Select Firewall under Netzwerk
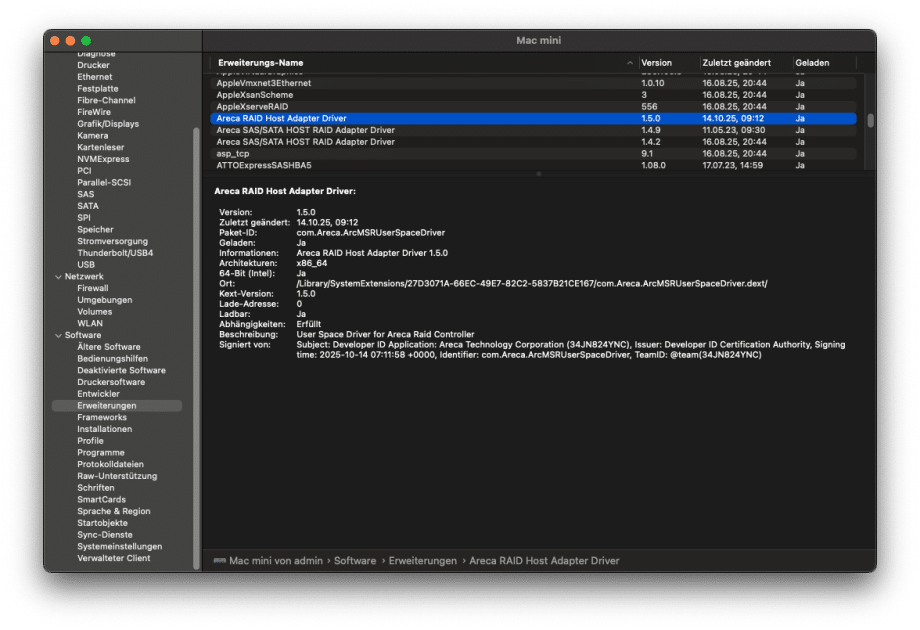 93,288
